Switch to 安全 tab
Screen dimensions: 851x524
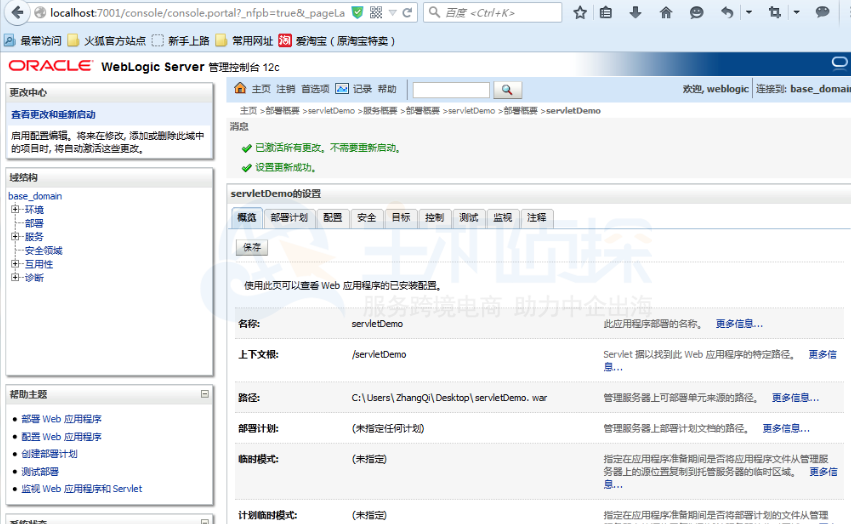(366, 218)
